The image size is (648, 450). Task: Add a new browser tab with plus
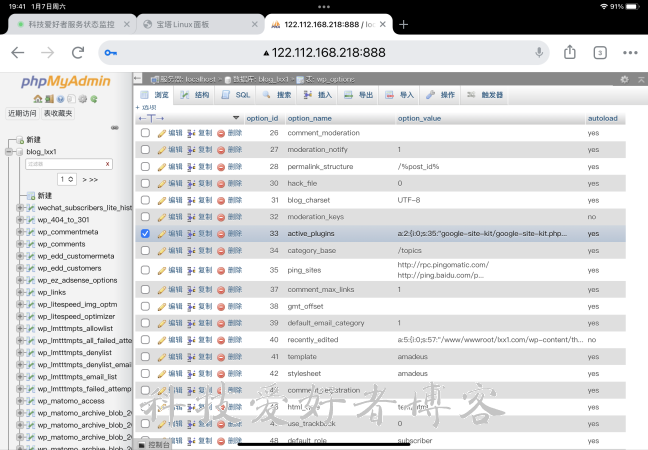click(403, 25)
